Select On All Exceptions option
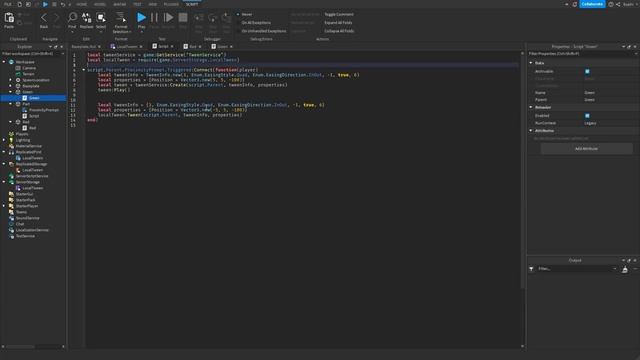This screenshot has height=360, width=640. tap(253, 22)
